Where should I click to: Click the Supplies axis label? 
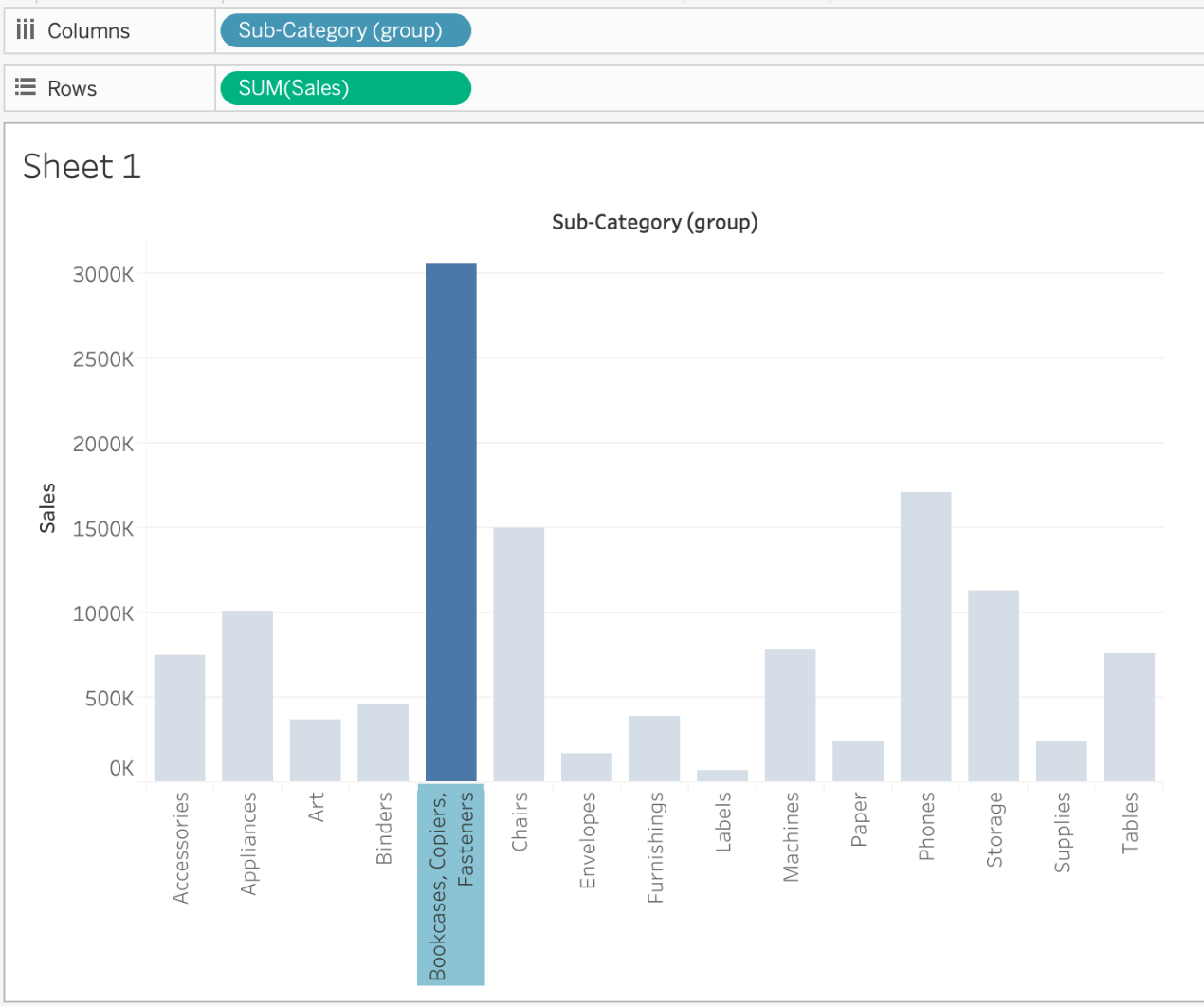coord(1062,832)
